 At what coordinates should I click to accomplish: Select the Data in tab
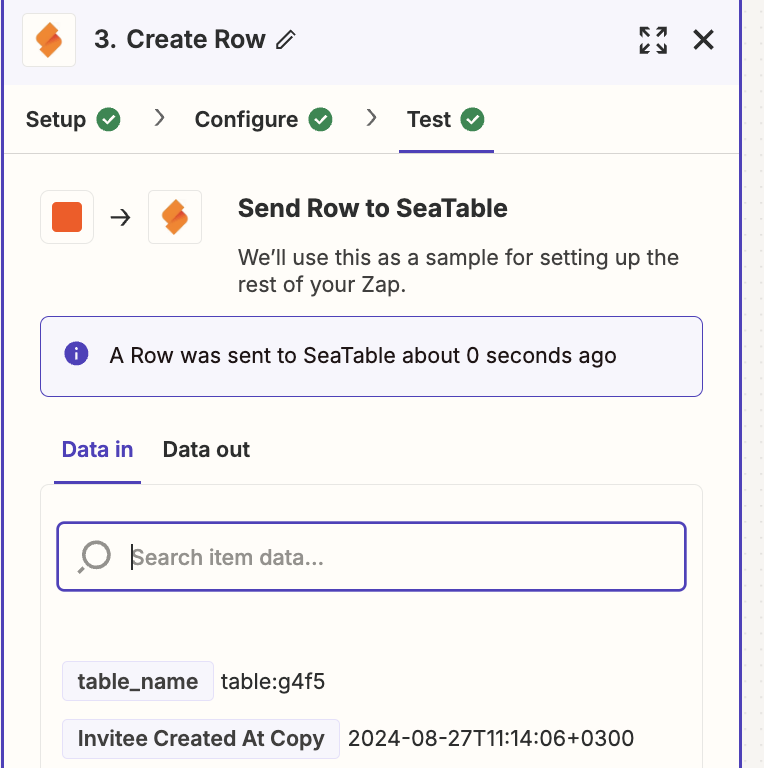pyautogui.click(x=97, y=450)
